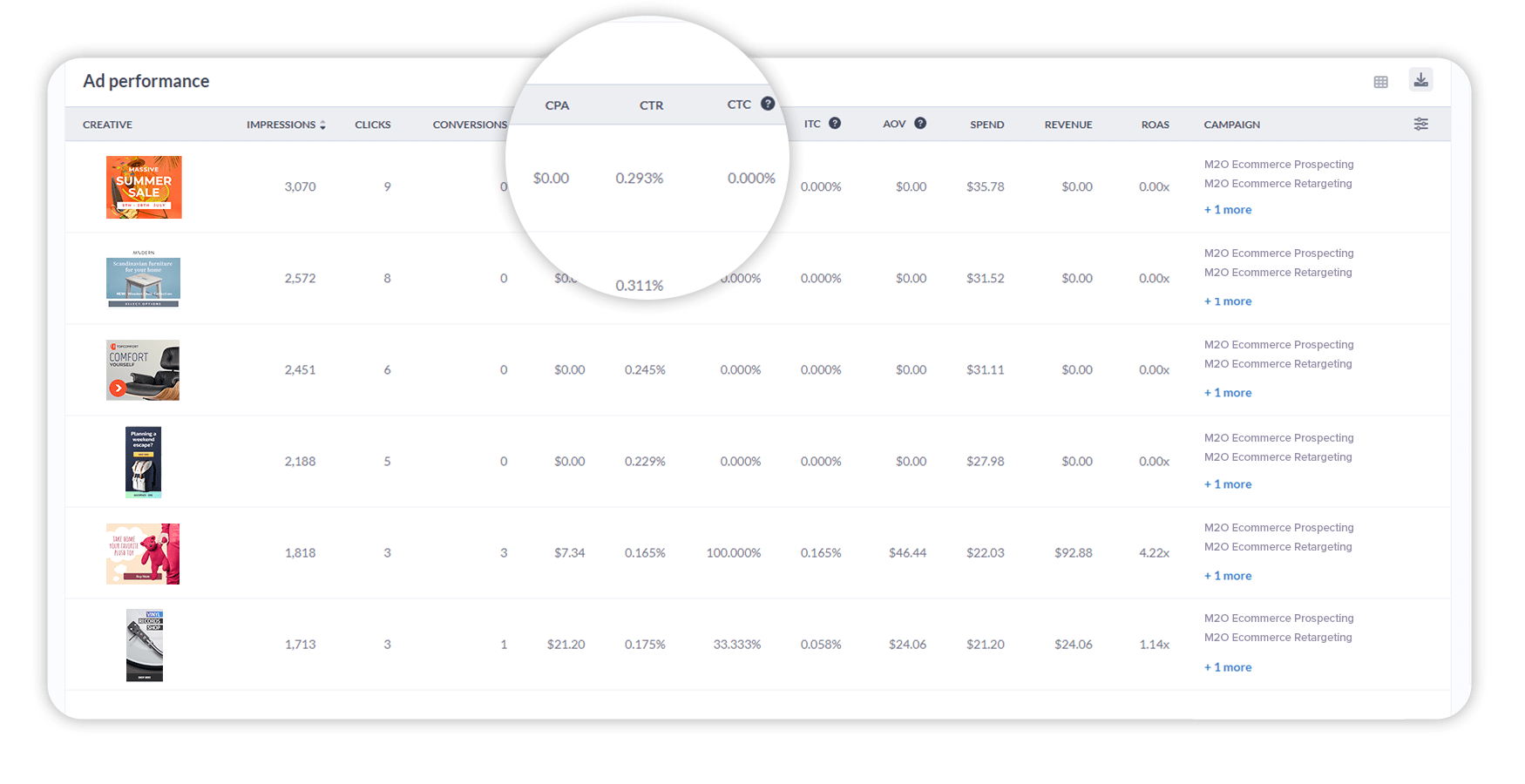Click the Ad performance panel title
The width and height of the screenshot is (1525, 784).
pos(146,81)
